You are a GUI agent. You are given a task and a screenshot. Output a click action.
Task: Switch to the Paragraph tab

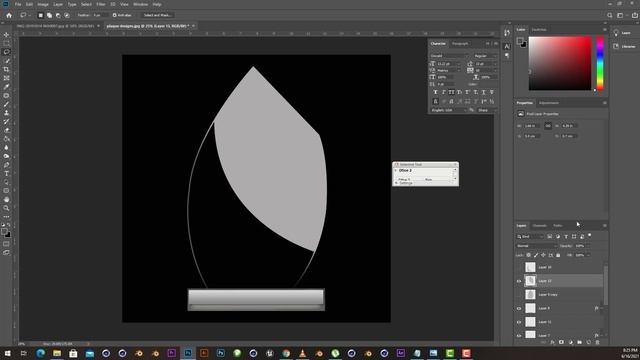460,43
